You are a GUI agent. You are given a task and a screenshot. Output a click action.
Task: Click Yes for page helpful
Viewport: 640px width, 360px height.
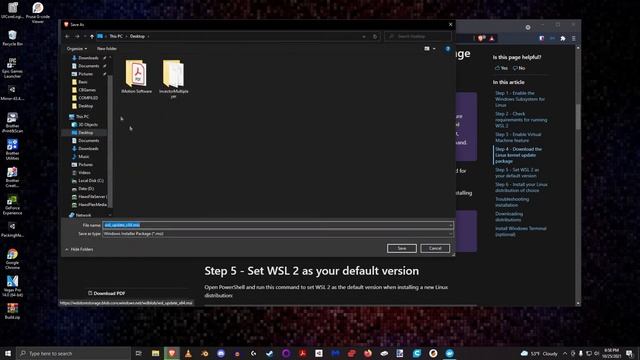pyautogui.click(x=501, y=68)
